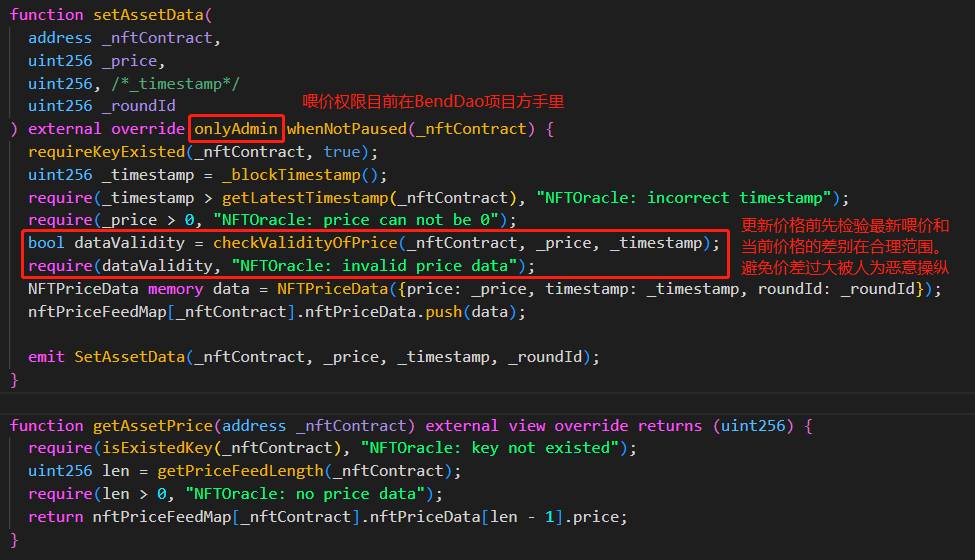Screen dimensions: 975x560
Task: Click the _blockTimestamp() call
Action: 300,175
